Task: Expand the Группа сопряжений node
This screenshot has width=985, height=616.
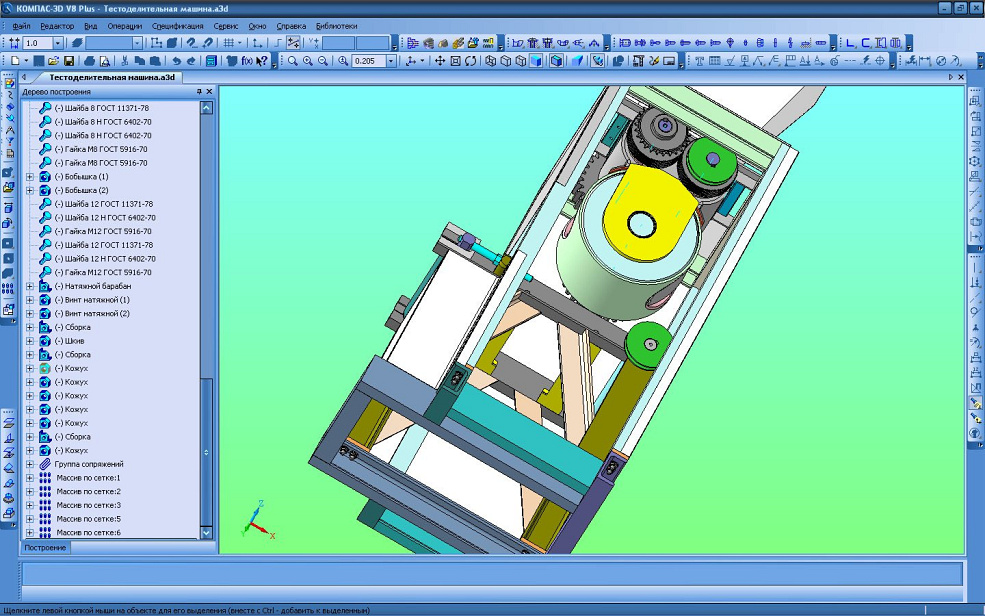Action: click(x=30, y=464)
